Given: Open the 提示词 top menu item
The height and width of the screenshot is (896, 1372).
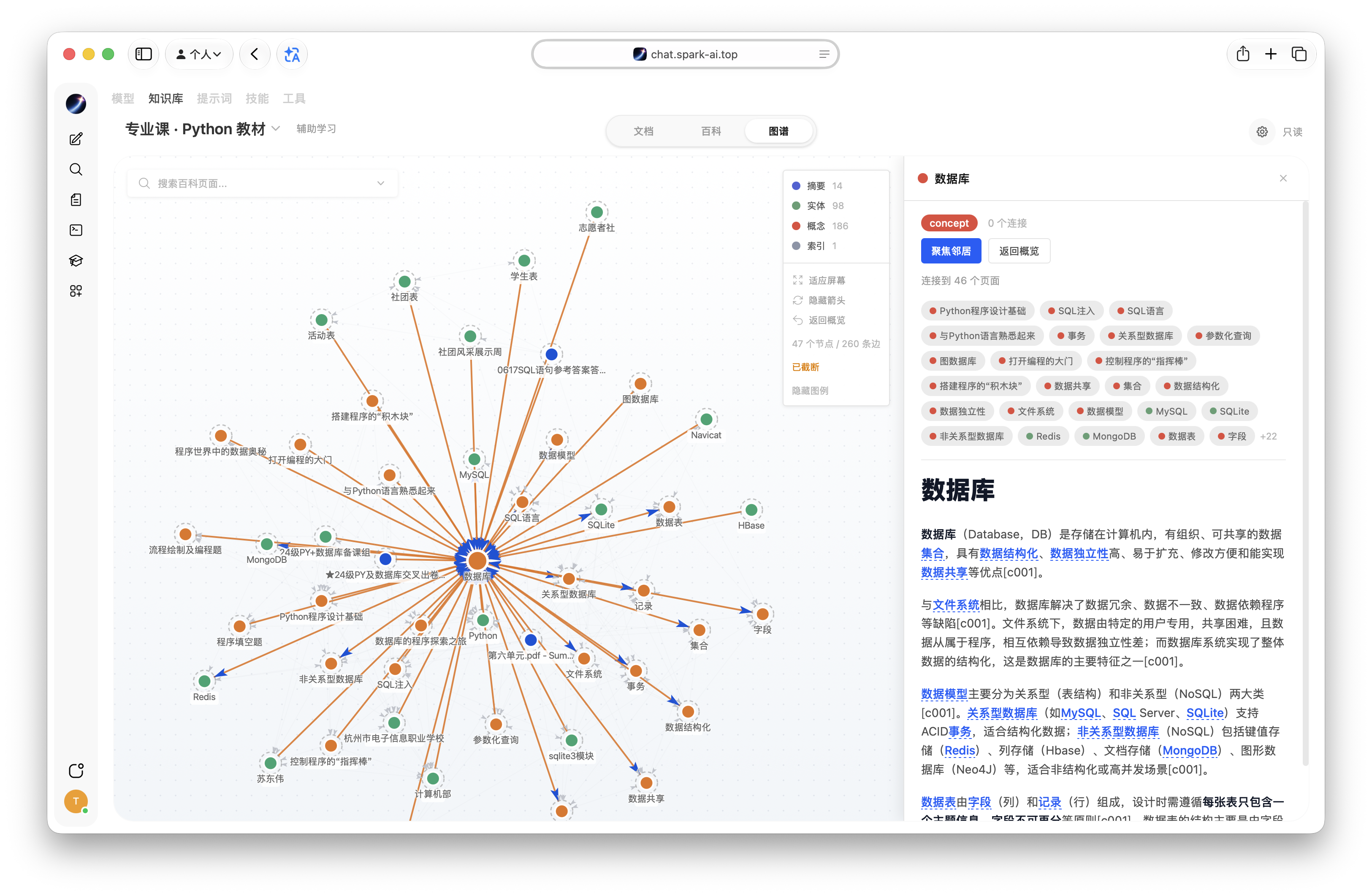Looking at the screenshot, I should 214,99.
